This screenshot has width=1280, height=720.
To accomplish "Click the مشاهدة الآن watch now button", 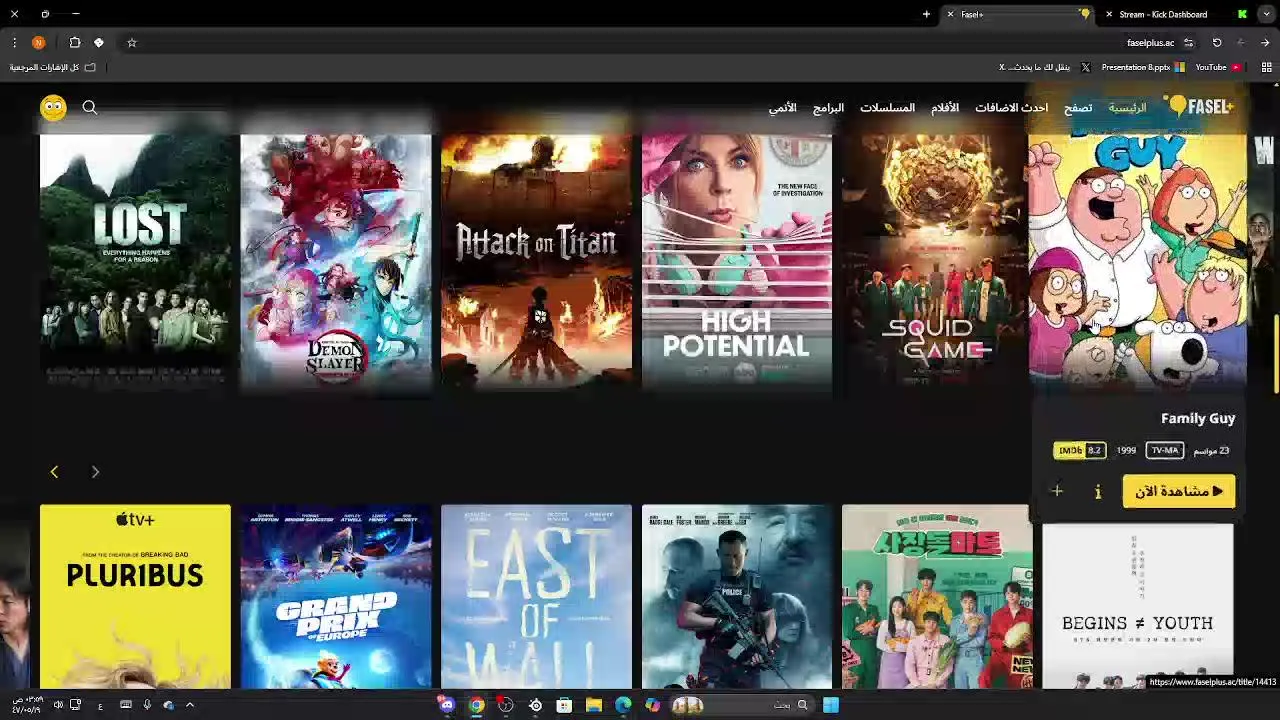I will click(x=1178, y=491).
